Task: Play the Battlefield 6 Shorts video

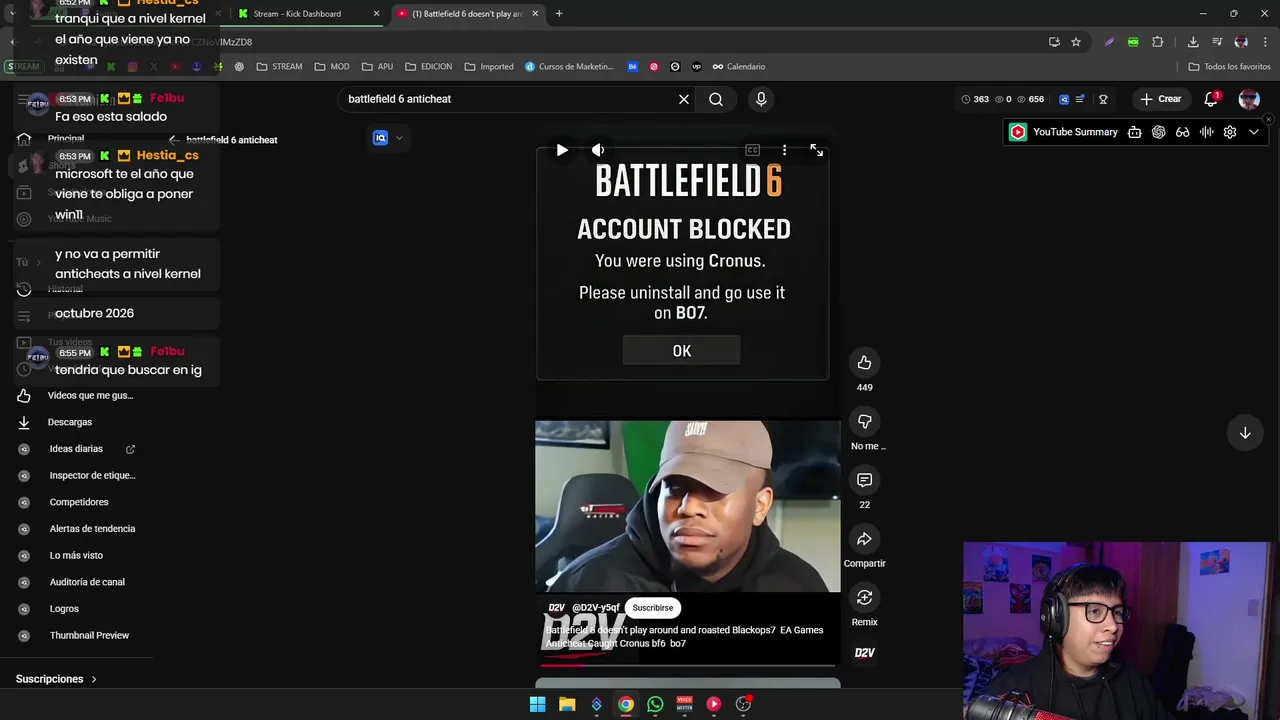Action: tap(562, 150)
